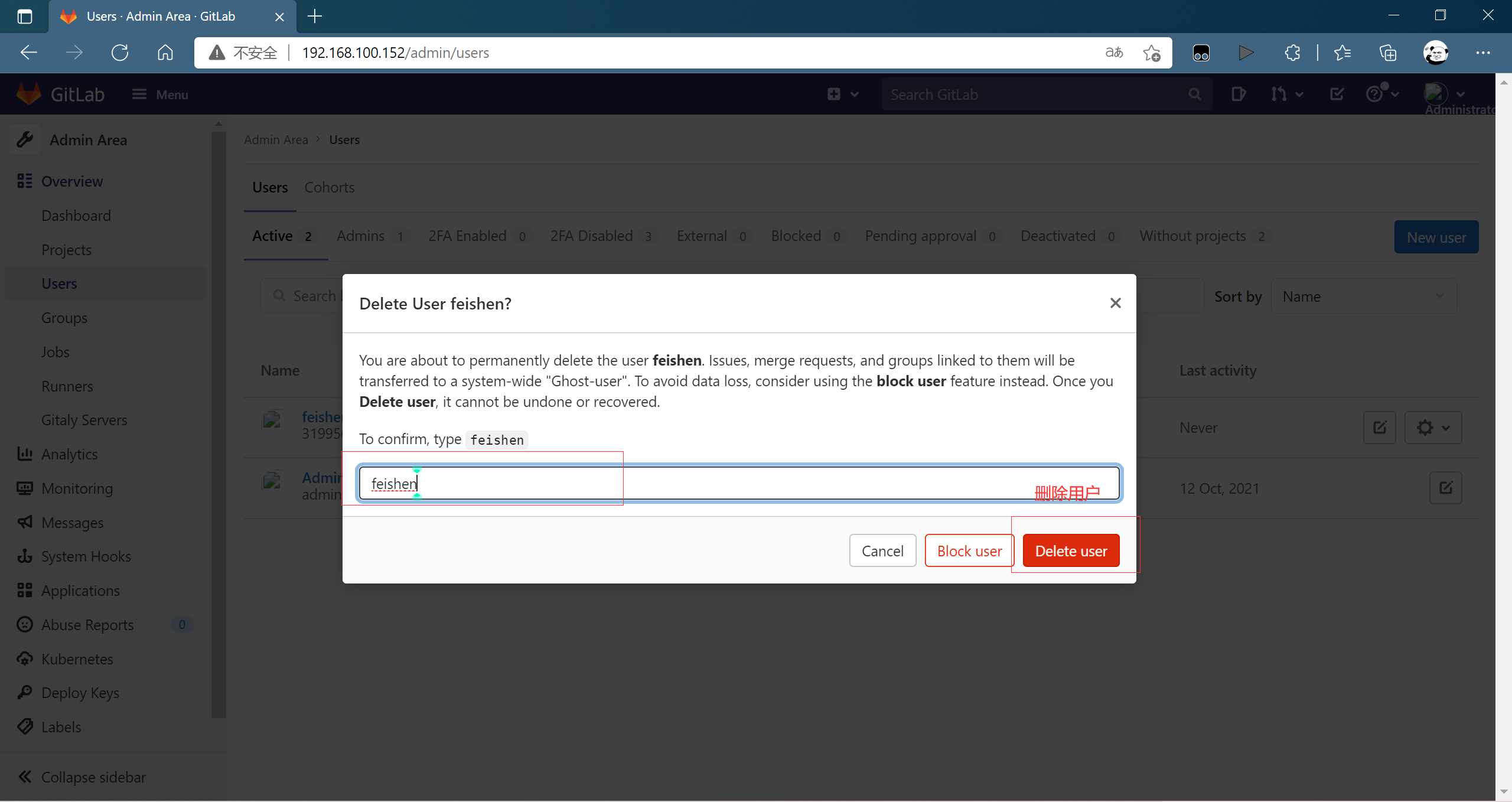The height and width of the screenshot is (802, 1512).
Task: Open Gitaly Servers in sidebar
Action: (x=84, y=420)
